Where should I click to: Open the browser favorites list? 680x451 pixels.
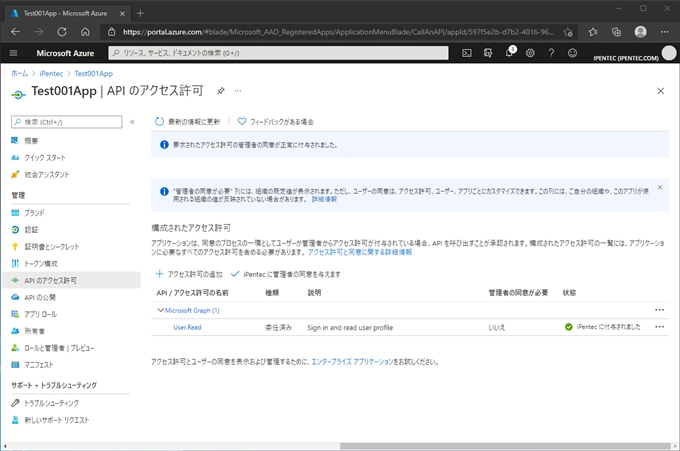pos(593,32)
